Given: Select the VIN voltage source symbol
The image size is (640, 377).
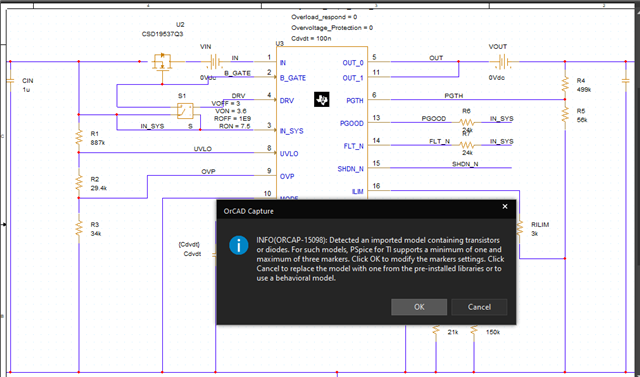Looking at the screenshot, I should point(213,62).
